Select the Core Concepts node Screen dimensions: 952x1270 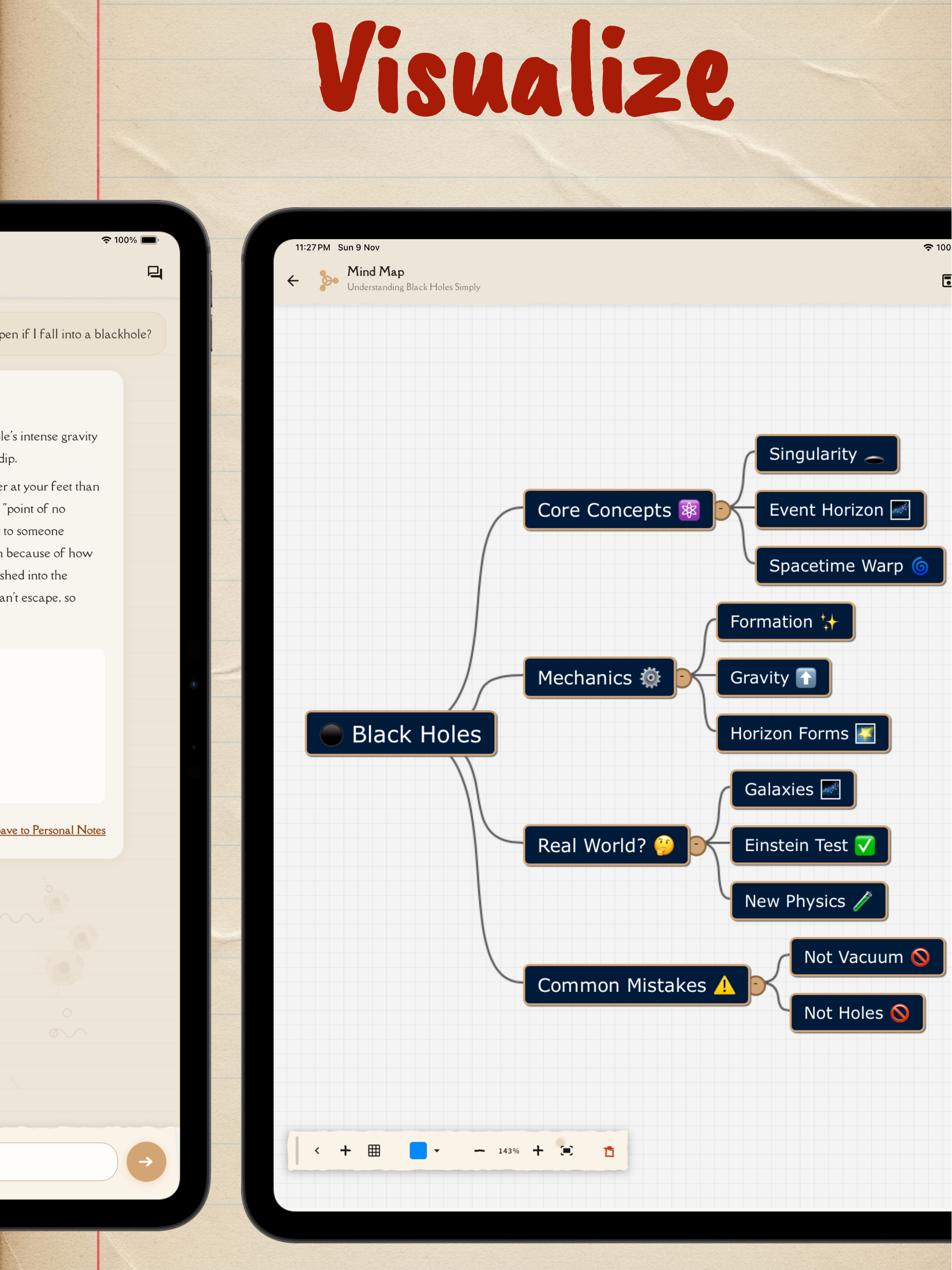tap(619, 510)
